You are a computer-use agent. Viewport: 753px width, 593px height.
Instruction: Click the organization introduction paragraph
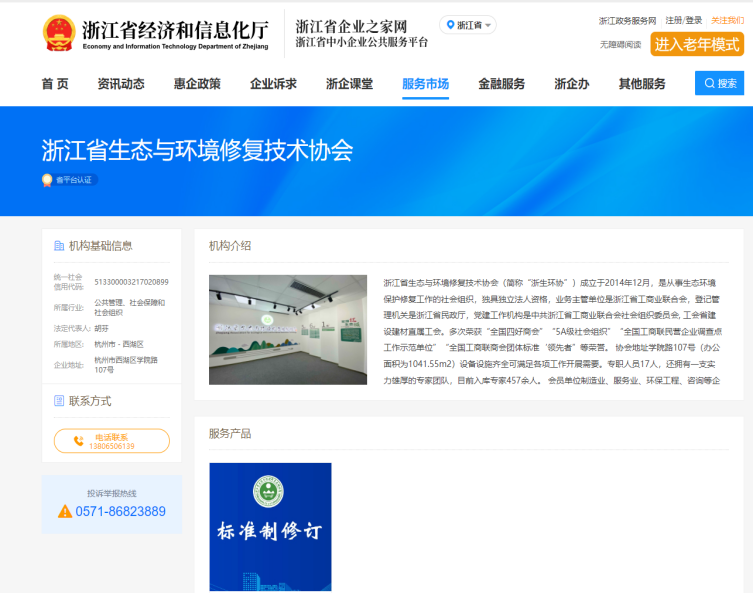click(x=552, y=331)
